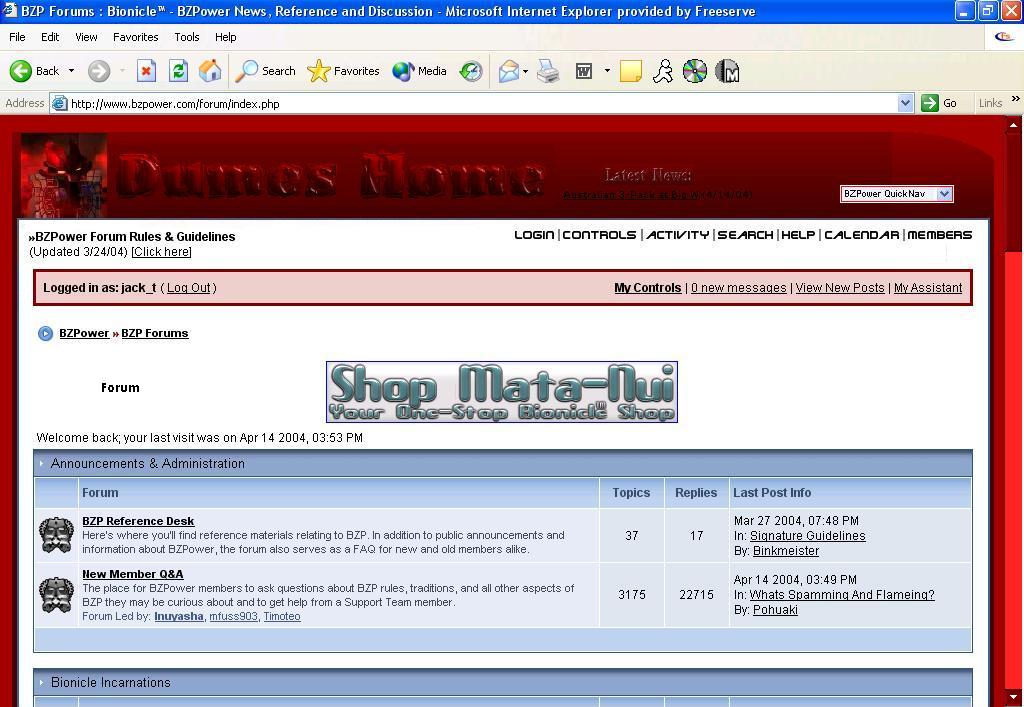Click the Mail envelope icon
The image size is (1024, 707).
coord(509,71)
